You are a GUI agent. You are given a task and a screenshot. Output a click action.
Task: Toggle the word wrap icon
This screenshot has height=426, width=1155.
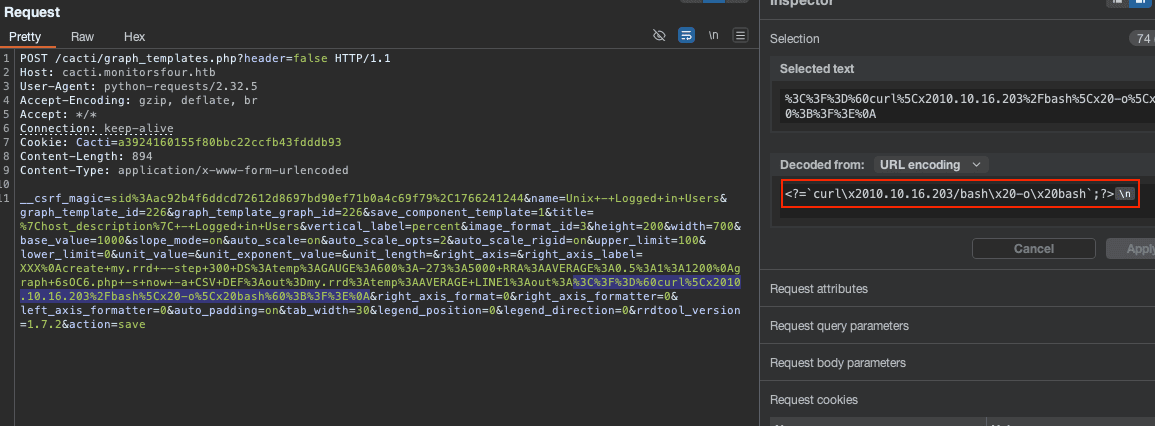(687, 35)
